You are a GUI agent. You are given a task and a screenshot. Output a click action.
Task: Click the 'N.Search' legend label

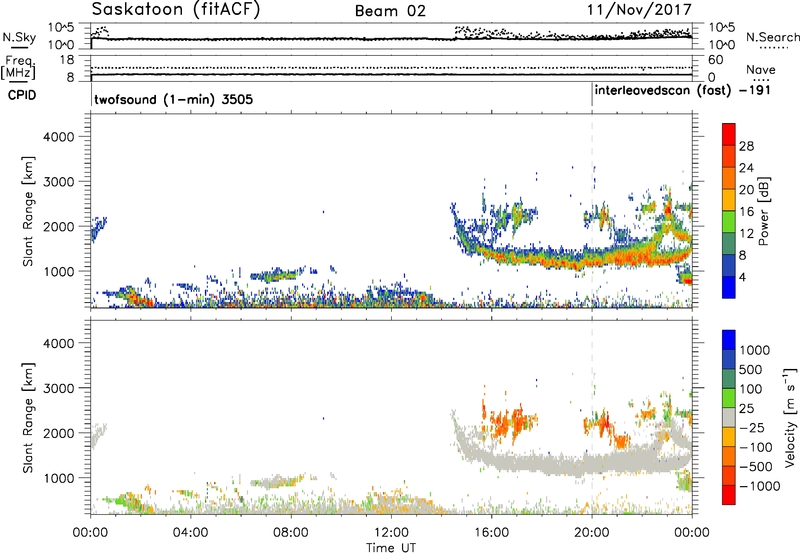point(772,37)
